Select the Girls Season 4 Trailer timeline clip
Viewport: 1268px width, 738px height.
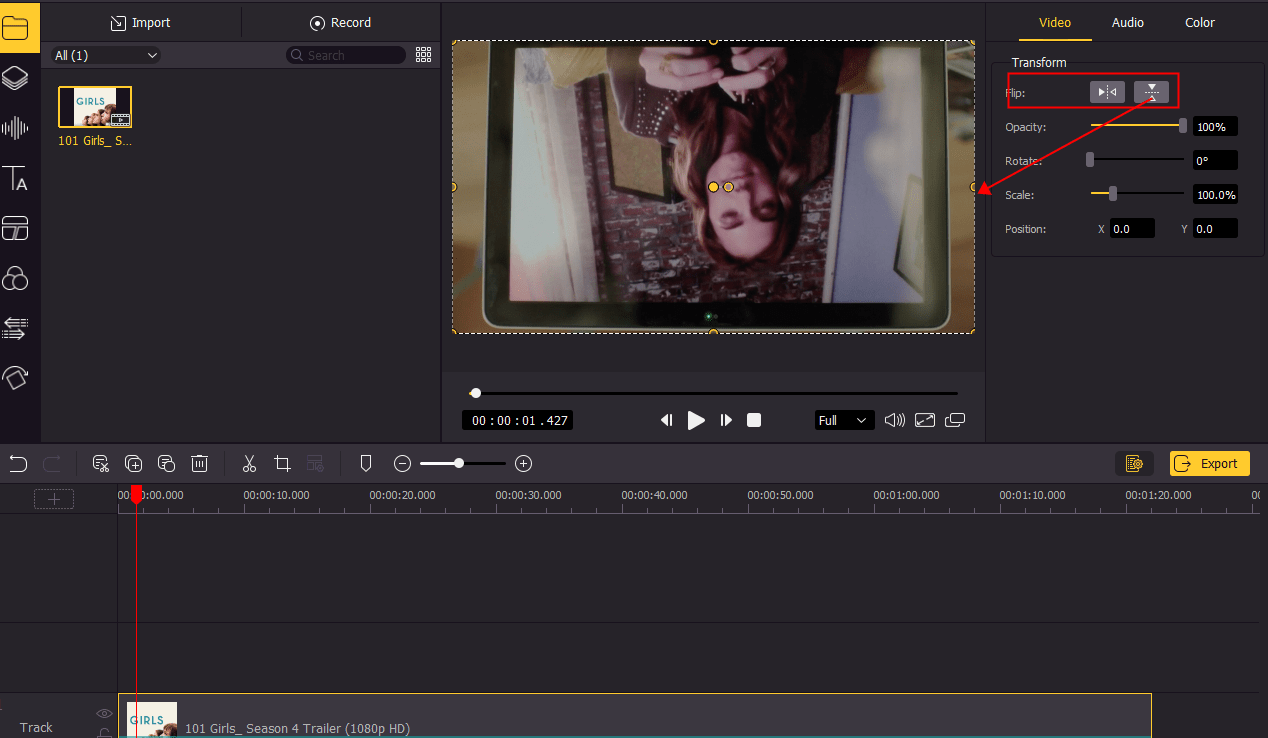(635, 716)
